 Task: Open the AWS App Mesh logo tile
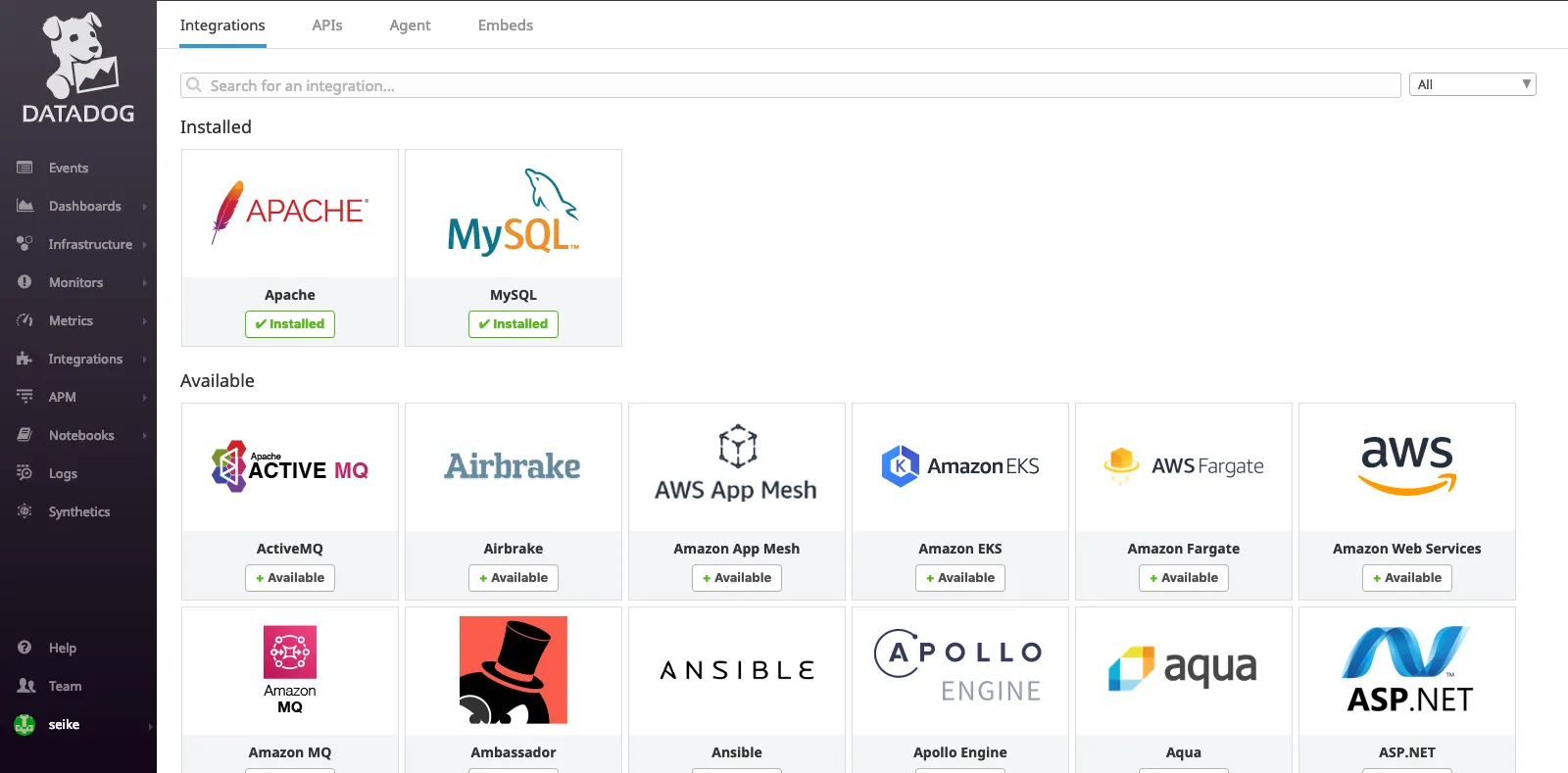[737, 467]
